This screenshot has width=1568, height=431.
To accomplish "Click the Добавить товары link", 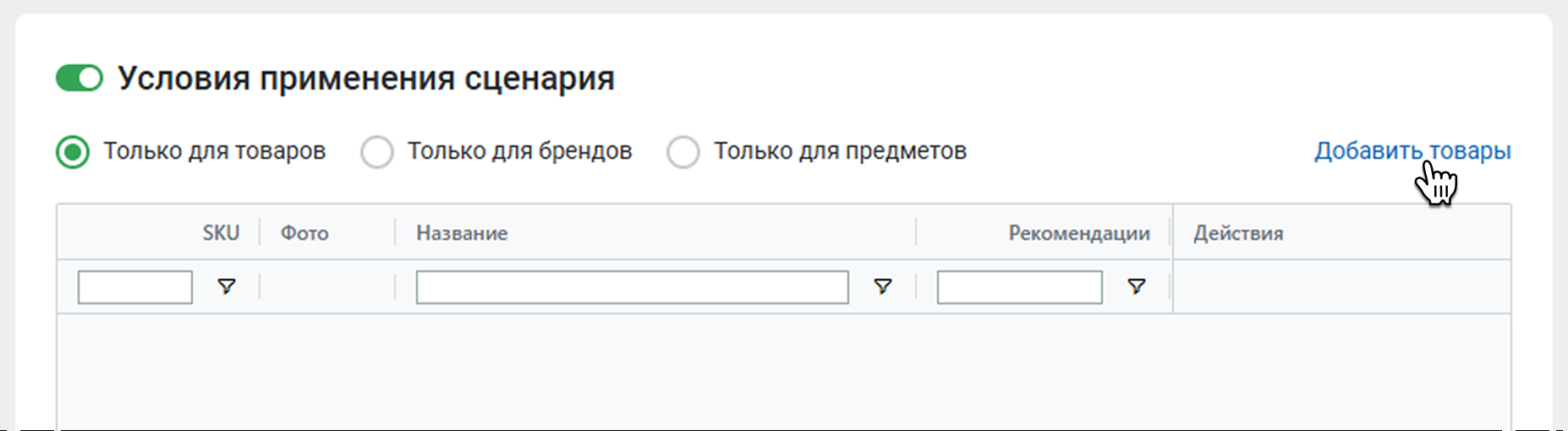I will pos(1412,151).
